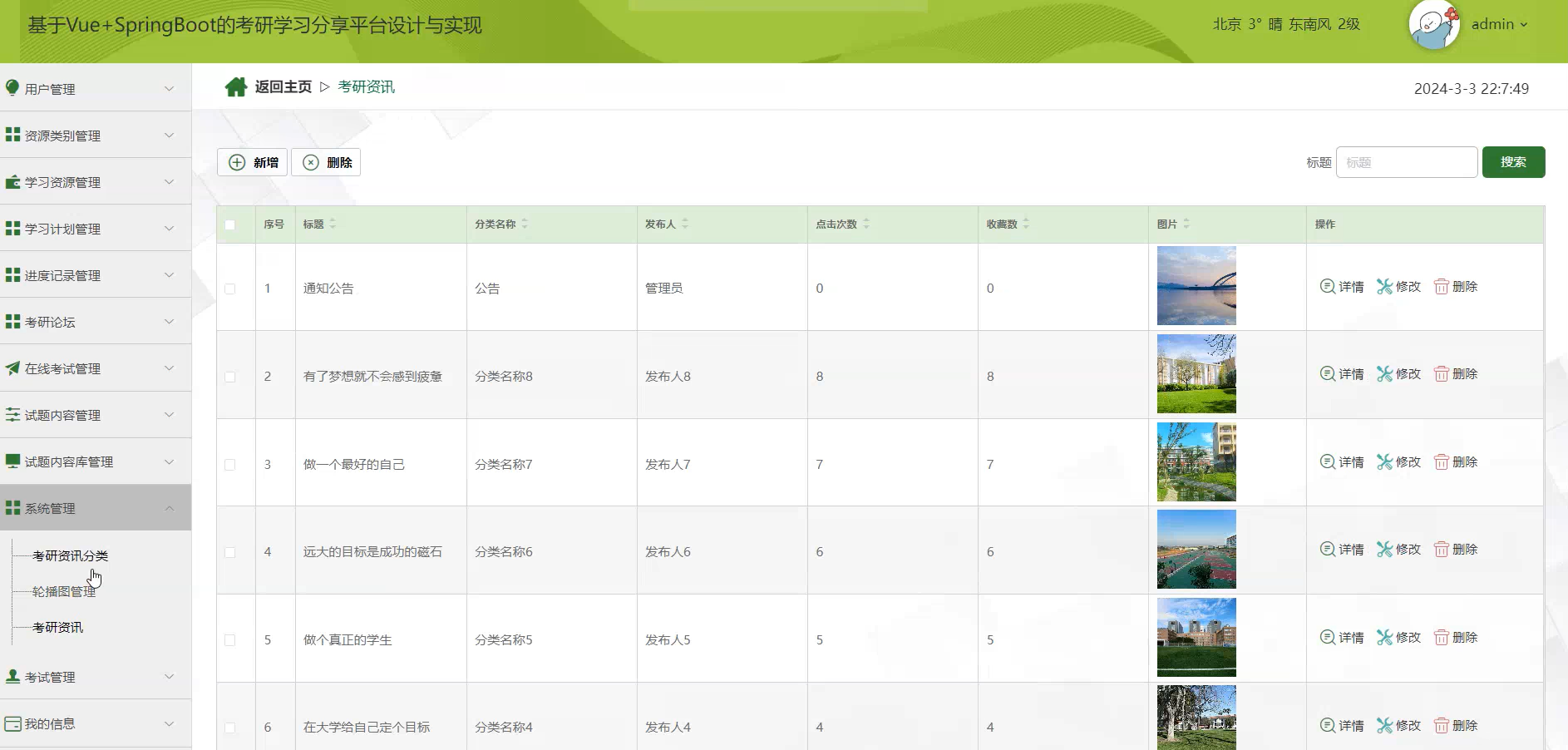Click the 新增 button

point(253,162)
